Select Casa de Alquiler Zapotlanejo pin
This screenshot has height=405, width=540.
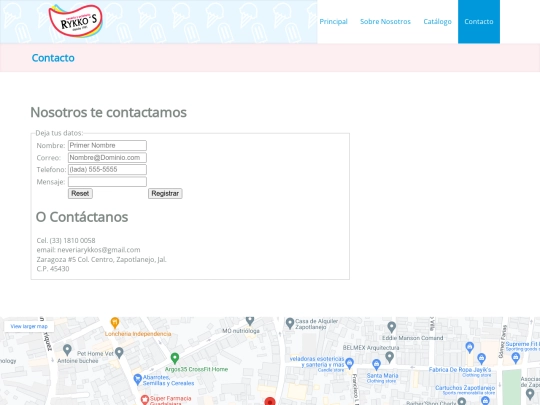[x=290, y=323]
